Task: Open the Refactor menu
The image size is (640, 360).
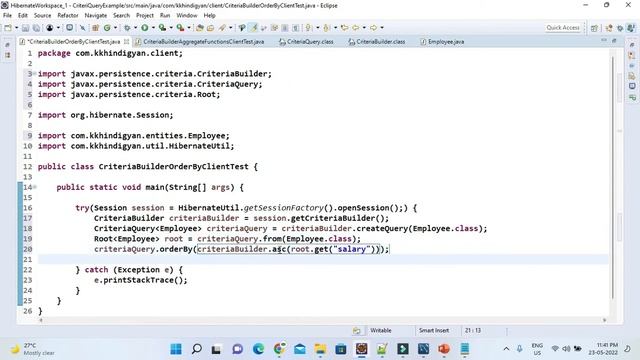Action: [x=68, y=16]
